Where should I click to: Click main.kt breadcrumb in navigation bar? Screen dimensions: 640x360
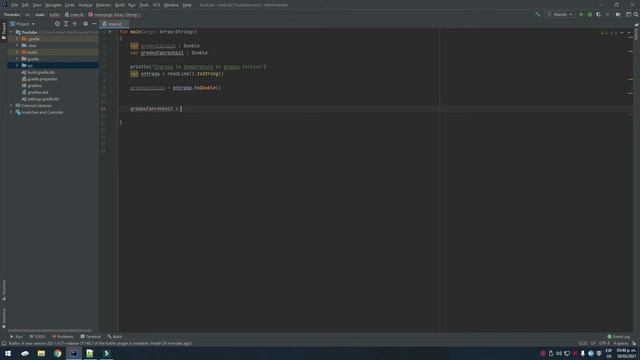point(74,15)
